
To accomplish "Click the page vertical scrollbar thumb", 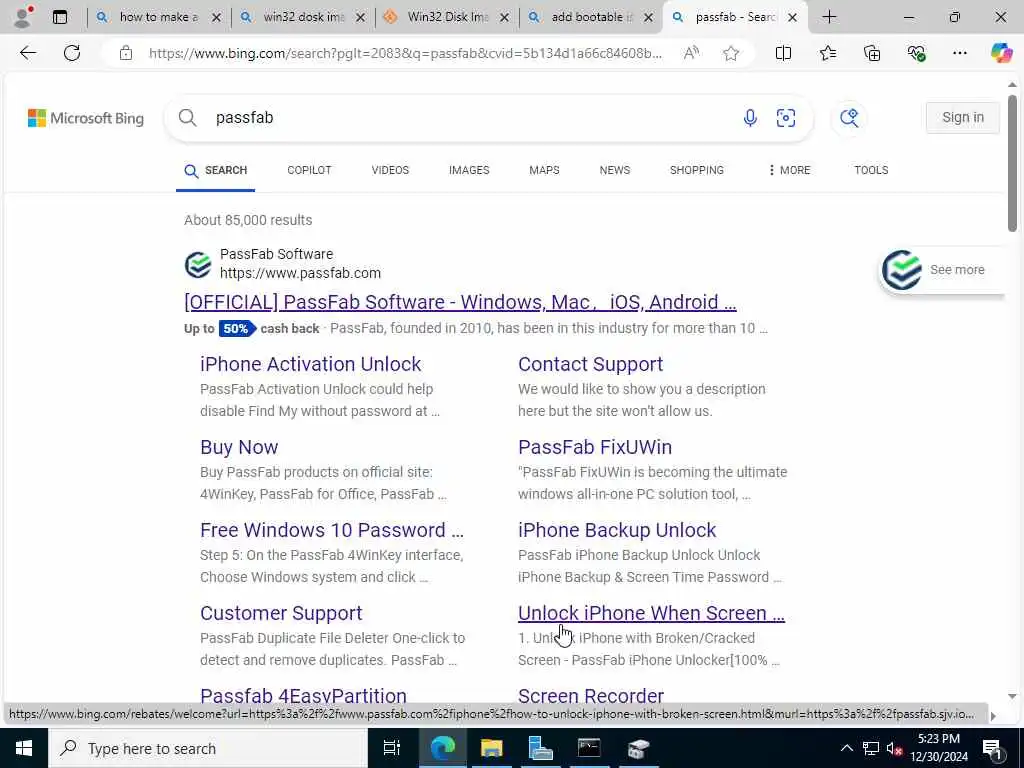I will [x=1012, y=163].
